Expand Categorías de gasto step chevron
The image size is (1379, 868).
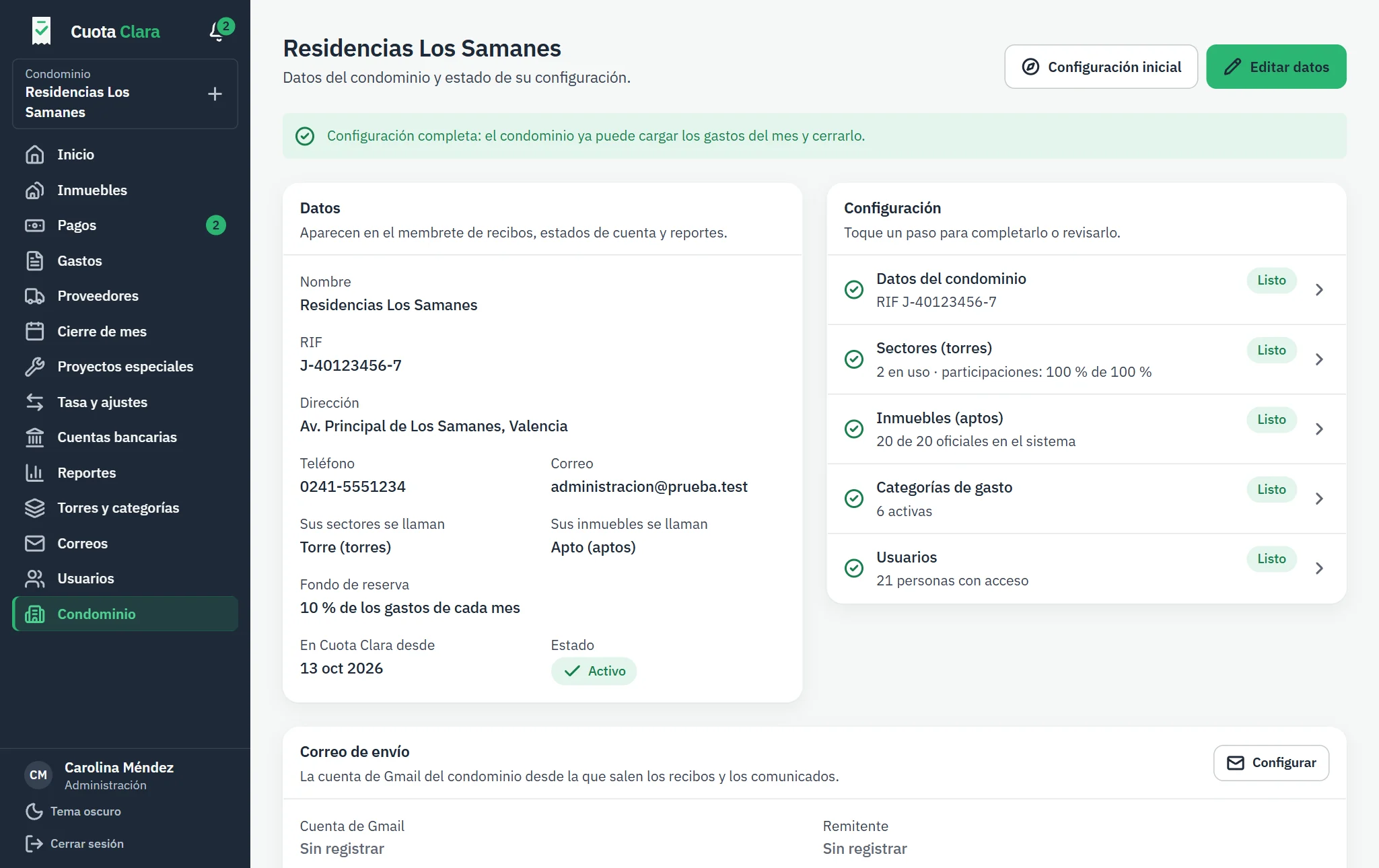pos(1319,499)
